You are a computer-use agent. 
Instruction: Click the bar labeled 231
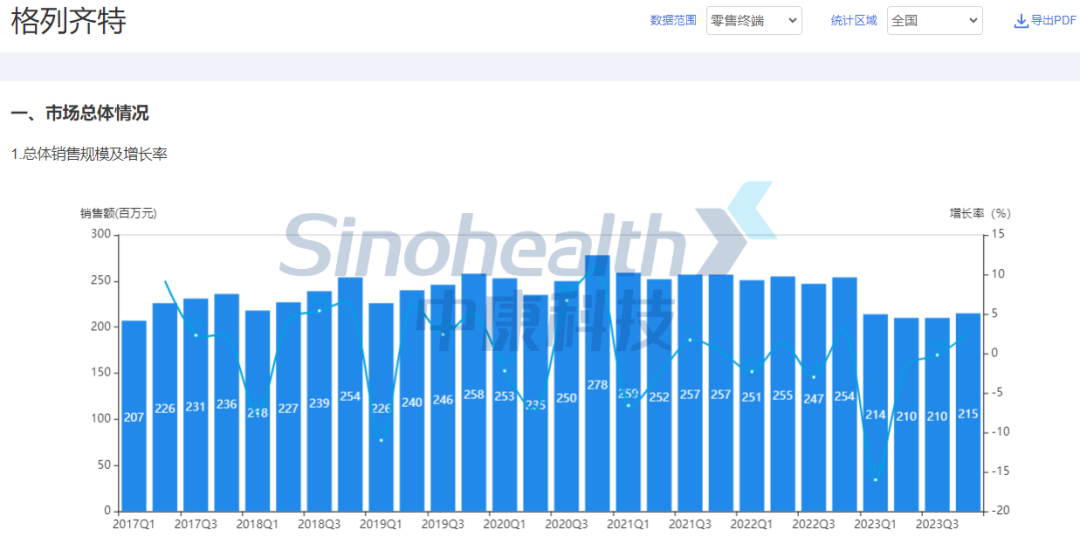tap(196, 406)
